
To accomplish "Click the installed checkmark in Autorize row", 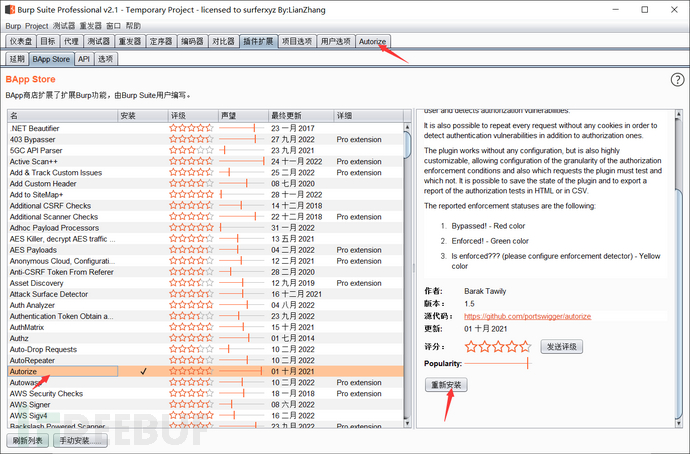I will (143, 371).
